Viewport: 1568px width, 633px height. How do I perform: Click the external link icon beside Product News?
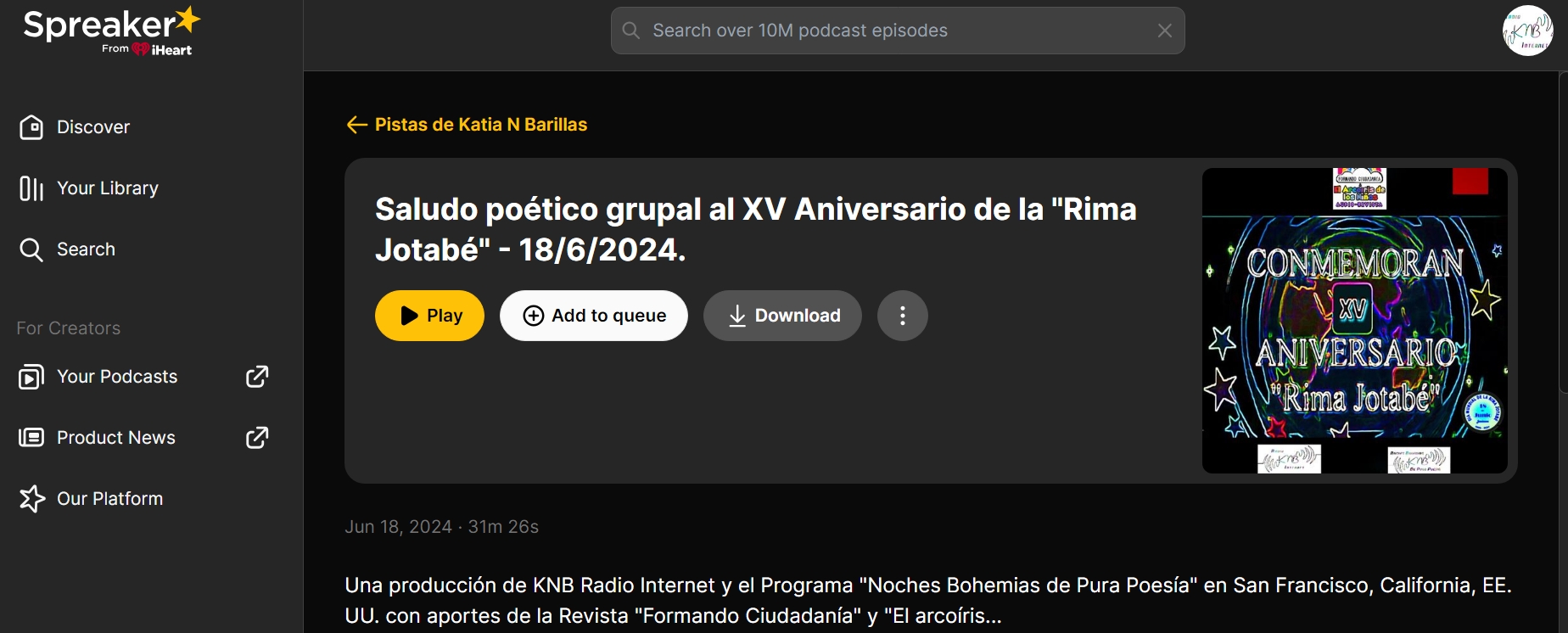coord(257,438)
